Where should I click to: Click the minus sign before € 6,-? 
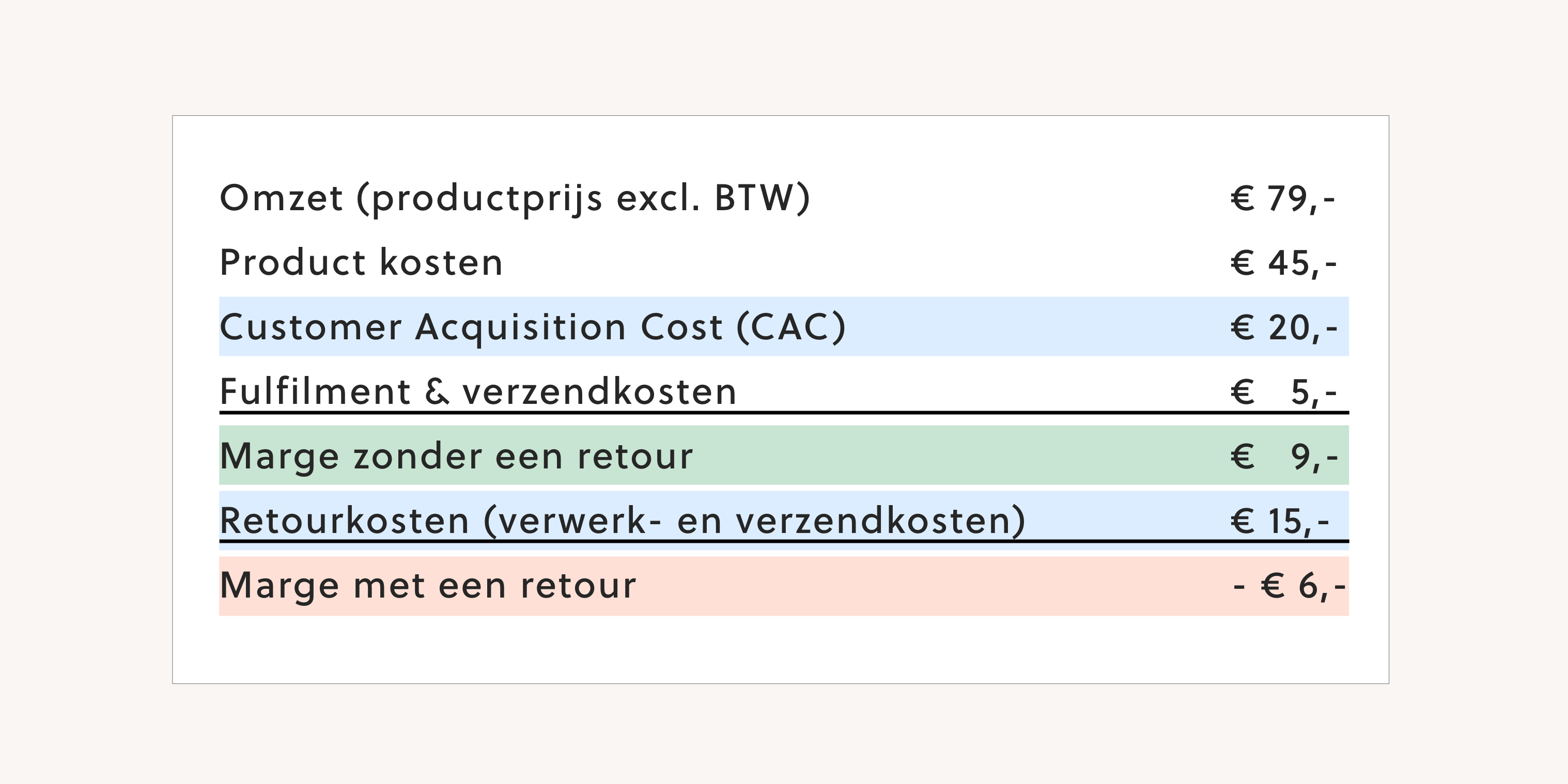[1239, 587]
